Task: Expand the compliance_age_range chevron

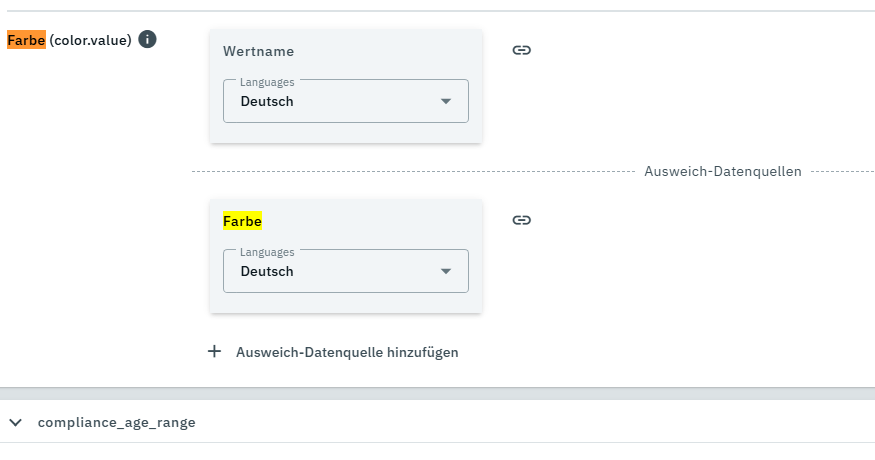Action: point(15,422)
